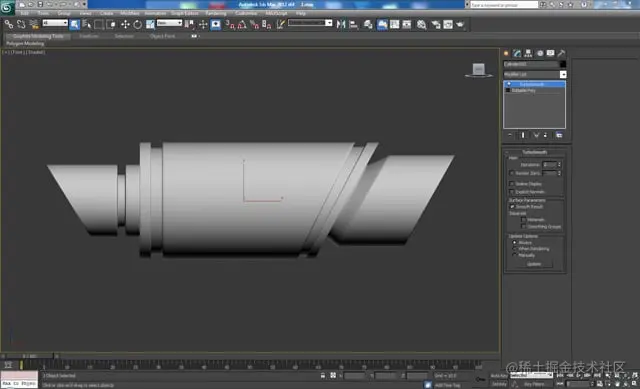Click the help search keyword field
Screen dimensions: 640x389
tap(504, 5)
